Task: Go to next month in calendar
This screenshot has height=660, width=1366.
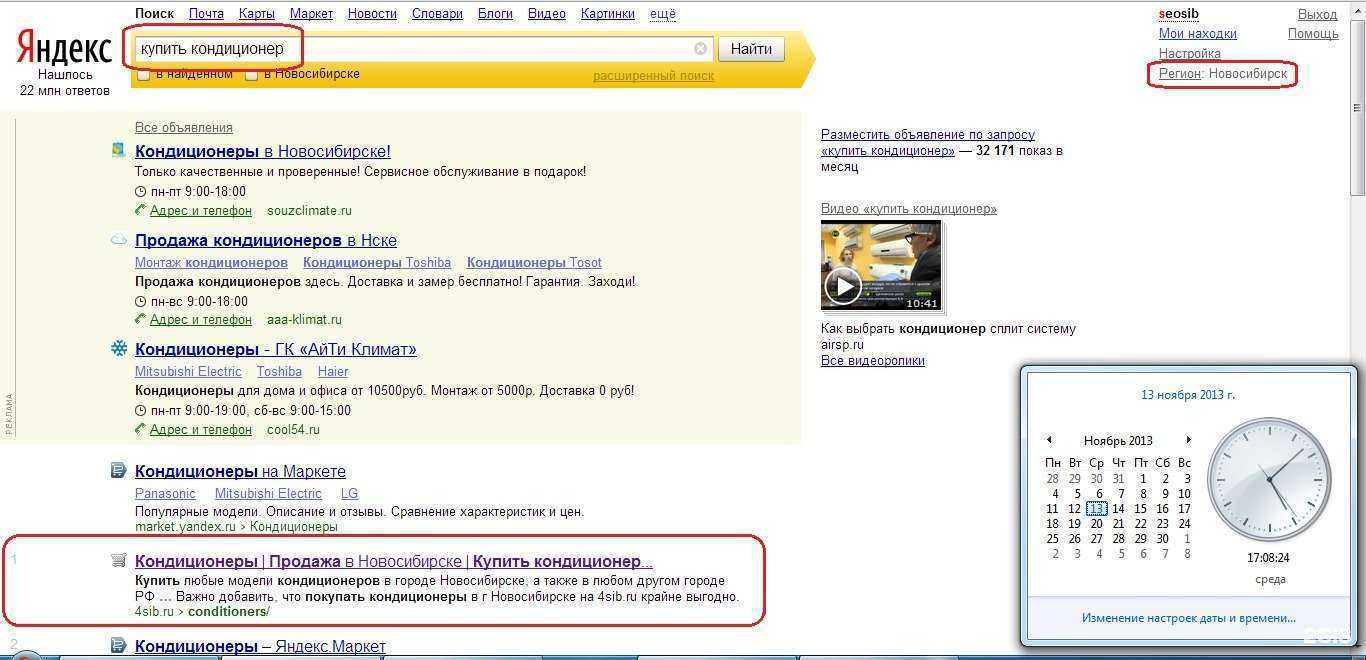Action: [1188, 440]
